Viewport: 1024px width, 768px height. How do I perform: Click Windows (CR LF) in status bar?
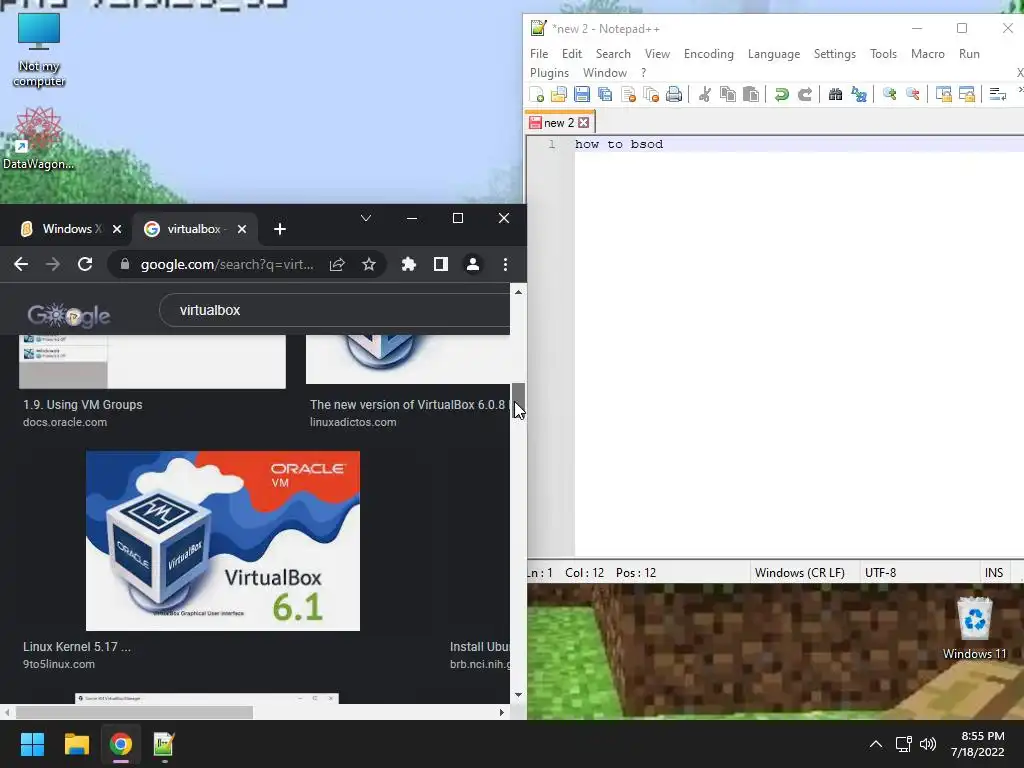pos(799,573)
